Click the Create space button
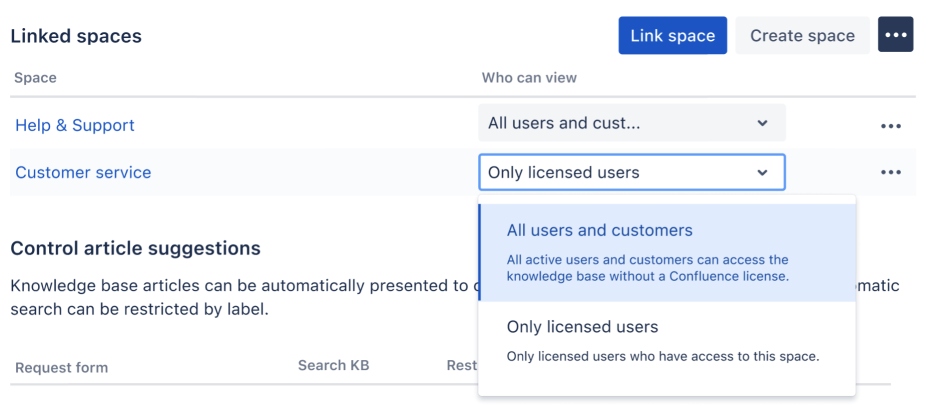This screenshot has width=928, height=416. (x=802, y=35)
